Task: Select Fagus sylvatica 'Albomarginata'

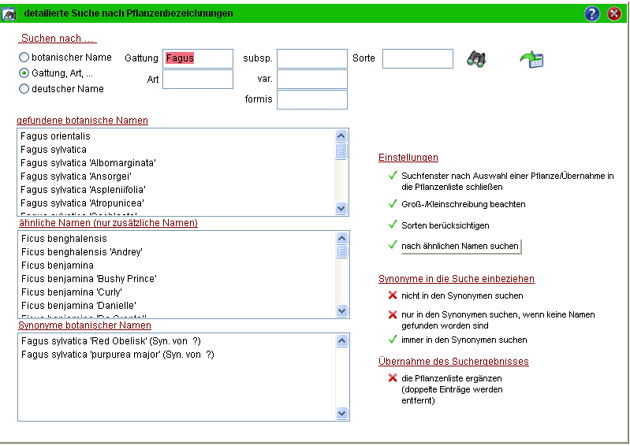Action: click(88, 163)
